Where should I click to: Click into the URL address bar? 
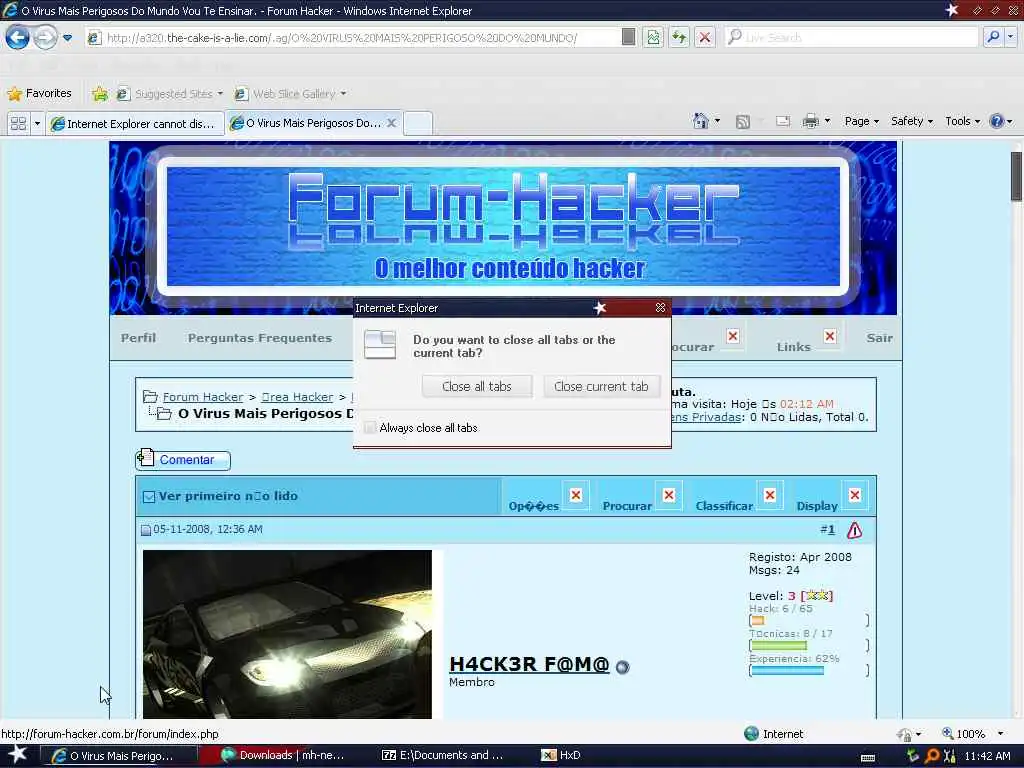pyautogui.click(x=353, y=38)
